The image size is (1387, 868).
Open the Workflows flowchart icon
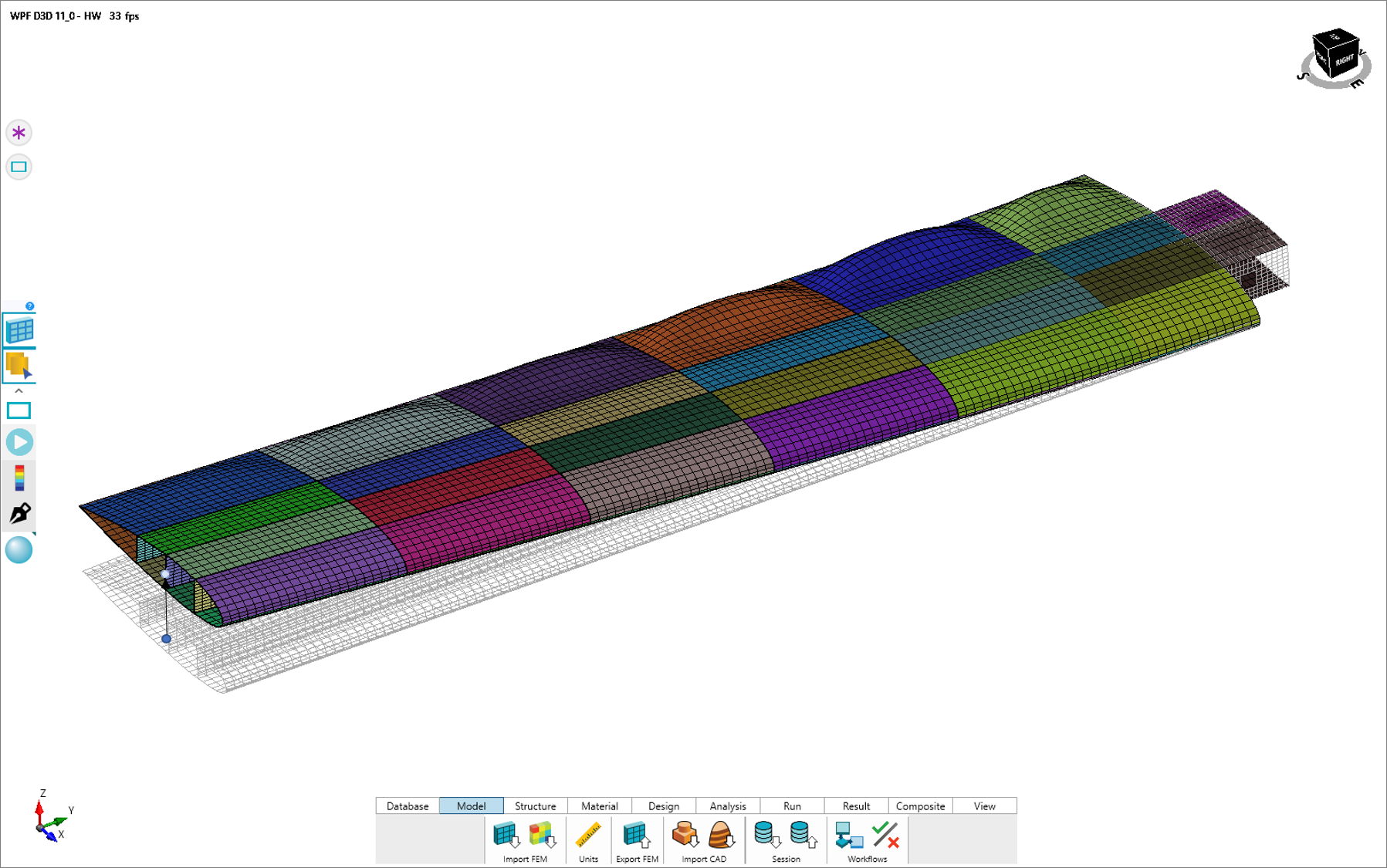849,835
